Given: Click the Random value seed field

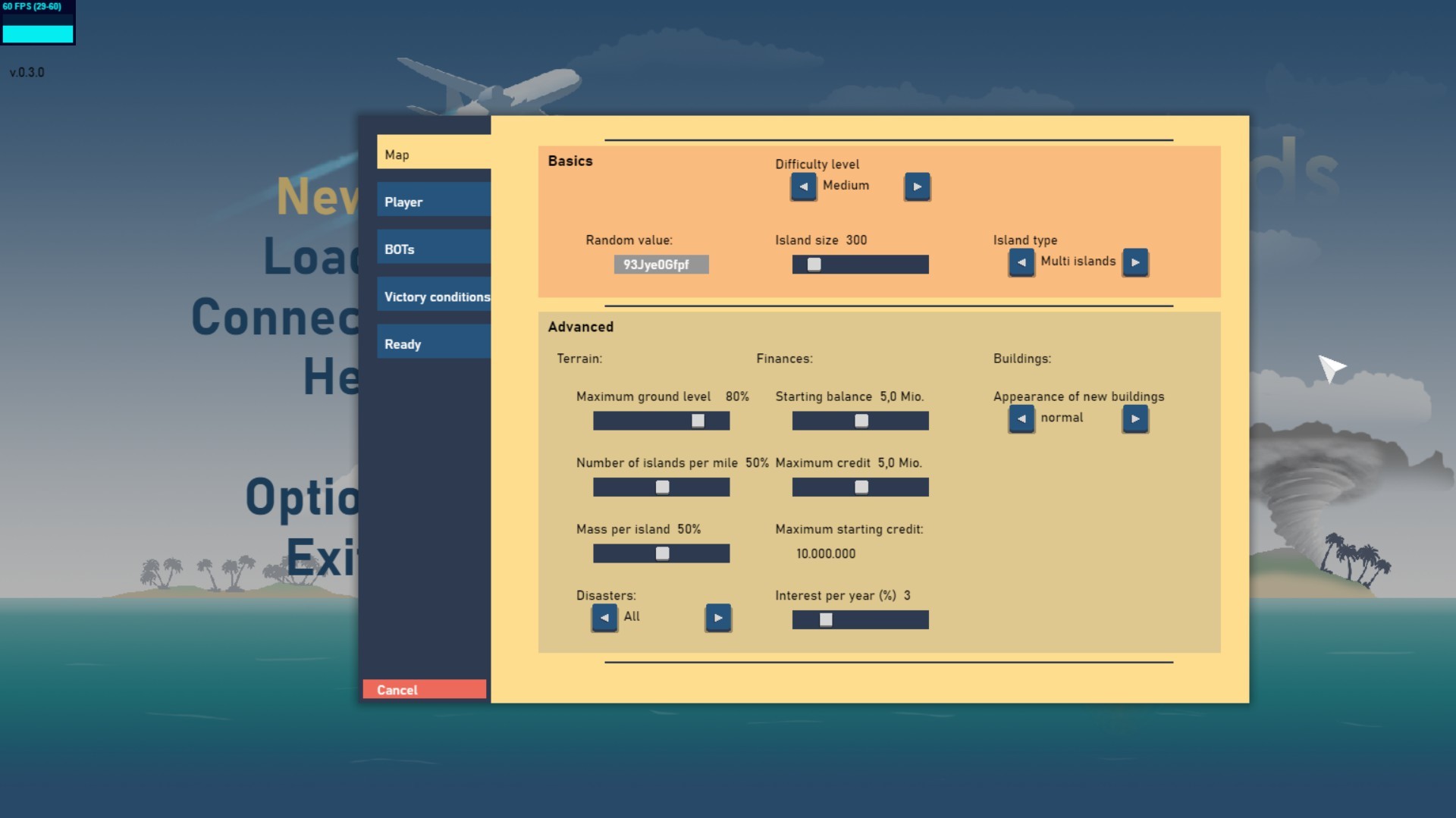Looking at the screenshot, I should pyautogui.click(x=661, y=265).
